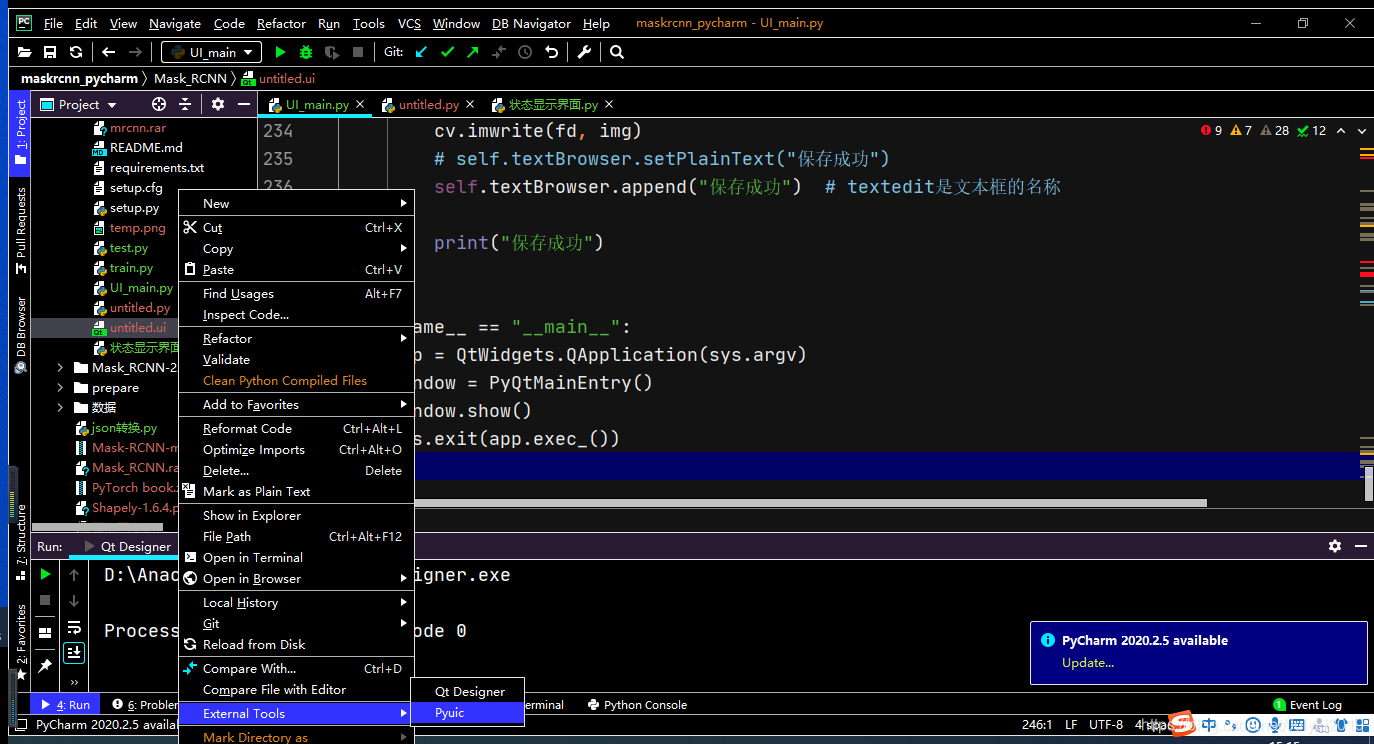Close the UI_main.py editor tab
This screenshot has height=744, width=1374.
[x=360, y=104]
